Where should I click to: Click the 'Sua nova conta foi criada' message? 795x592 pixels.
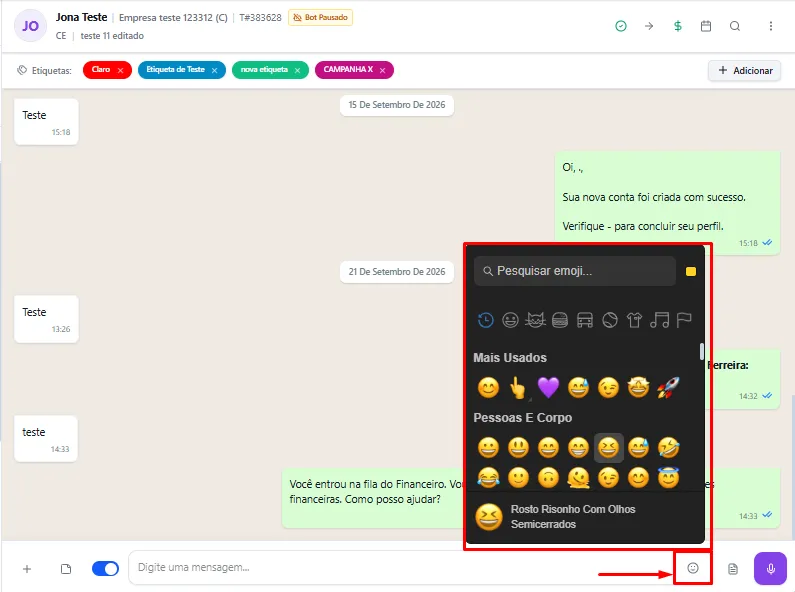(667, 203)
